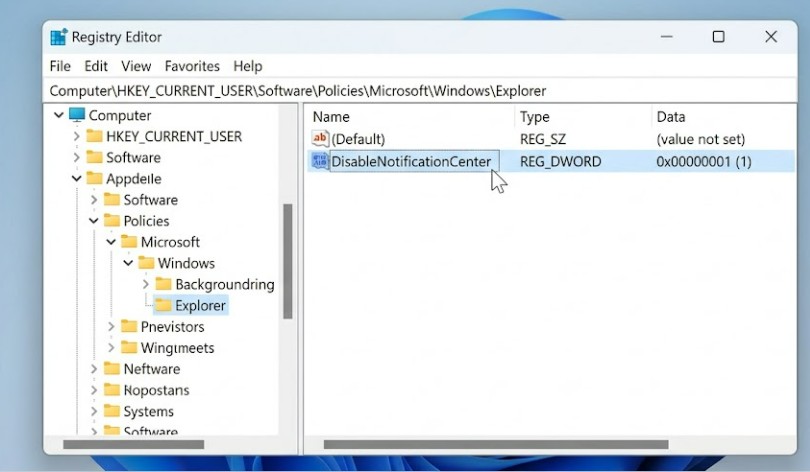This screenshot has height=472, width=810.
Task: Click the Wingımeets folder icon
Action: coord(129,348)
